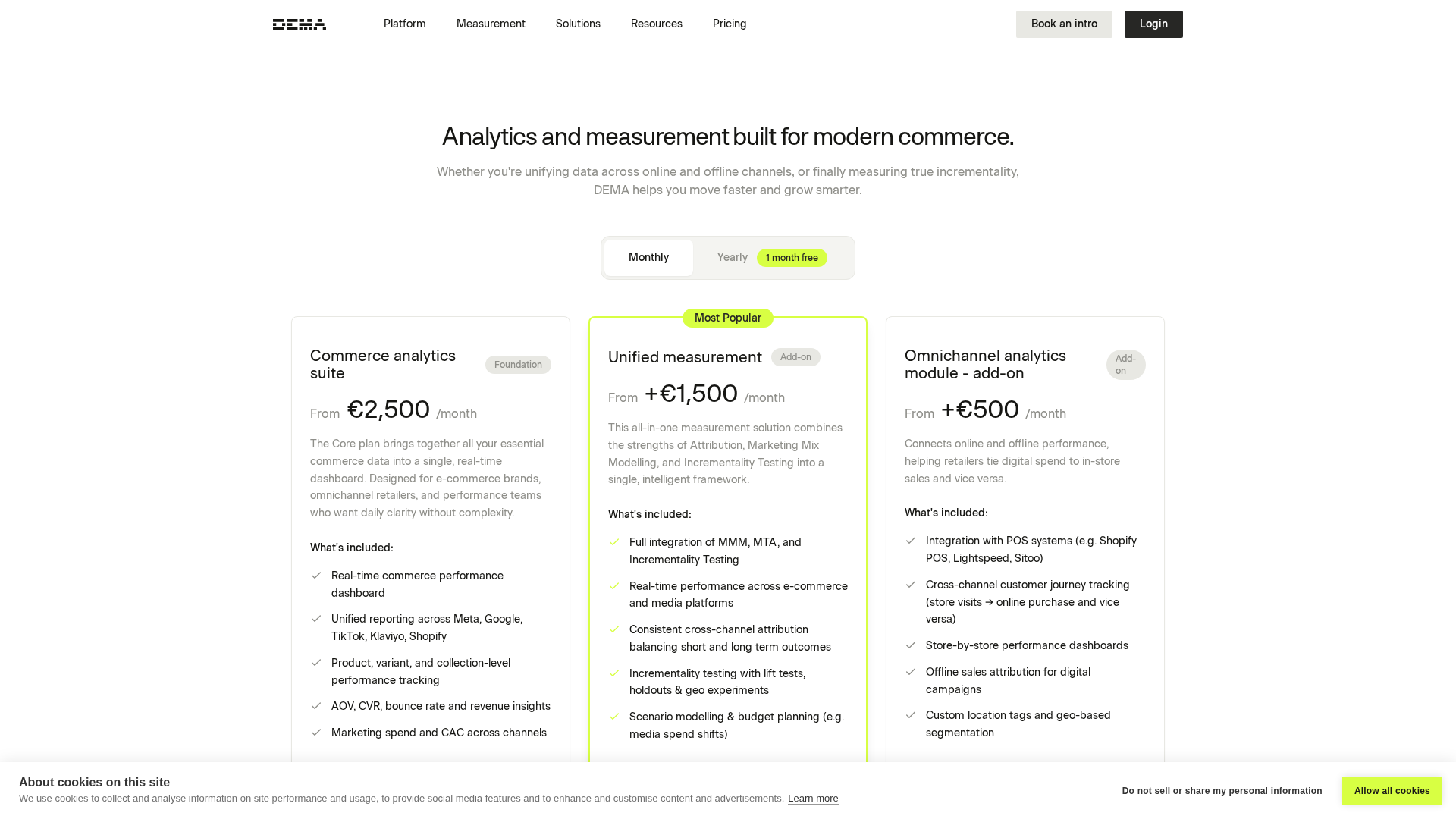Click the Book an intro button
The width and height of the screenshot is (1456, 819).
pos(1064,24)
